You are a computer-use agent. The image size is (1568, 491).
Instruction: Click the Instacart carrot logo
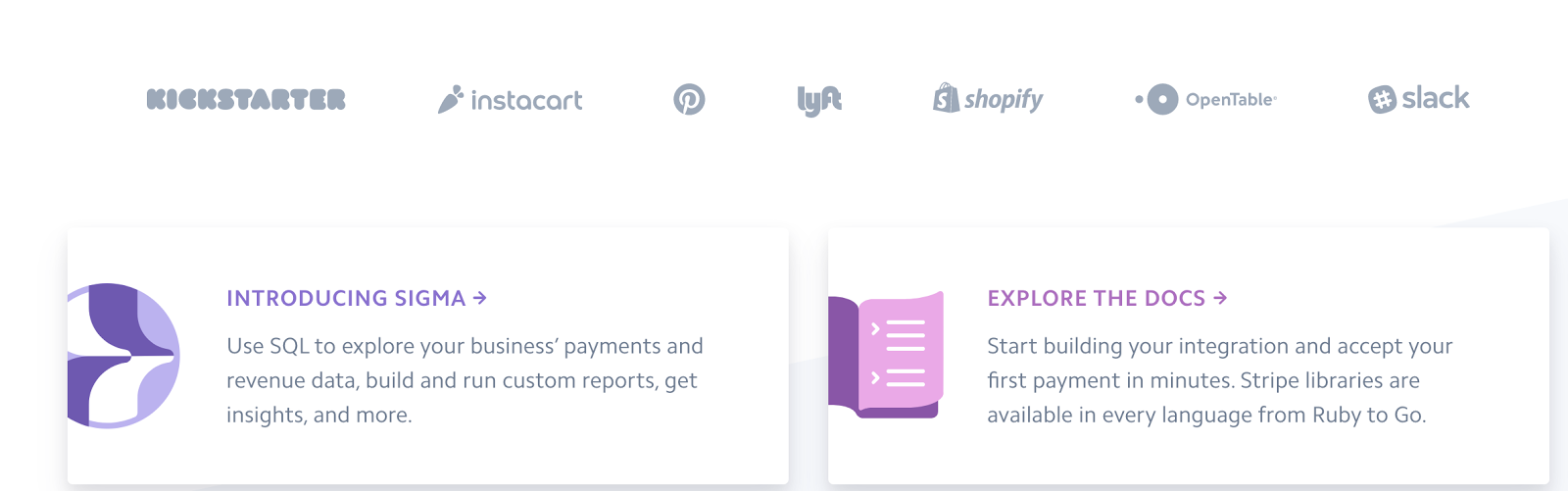(450, 99)
